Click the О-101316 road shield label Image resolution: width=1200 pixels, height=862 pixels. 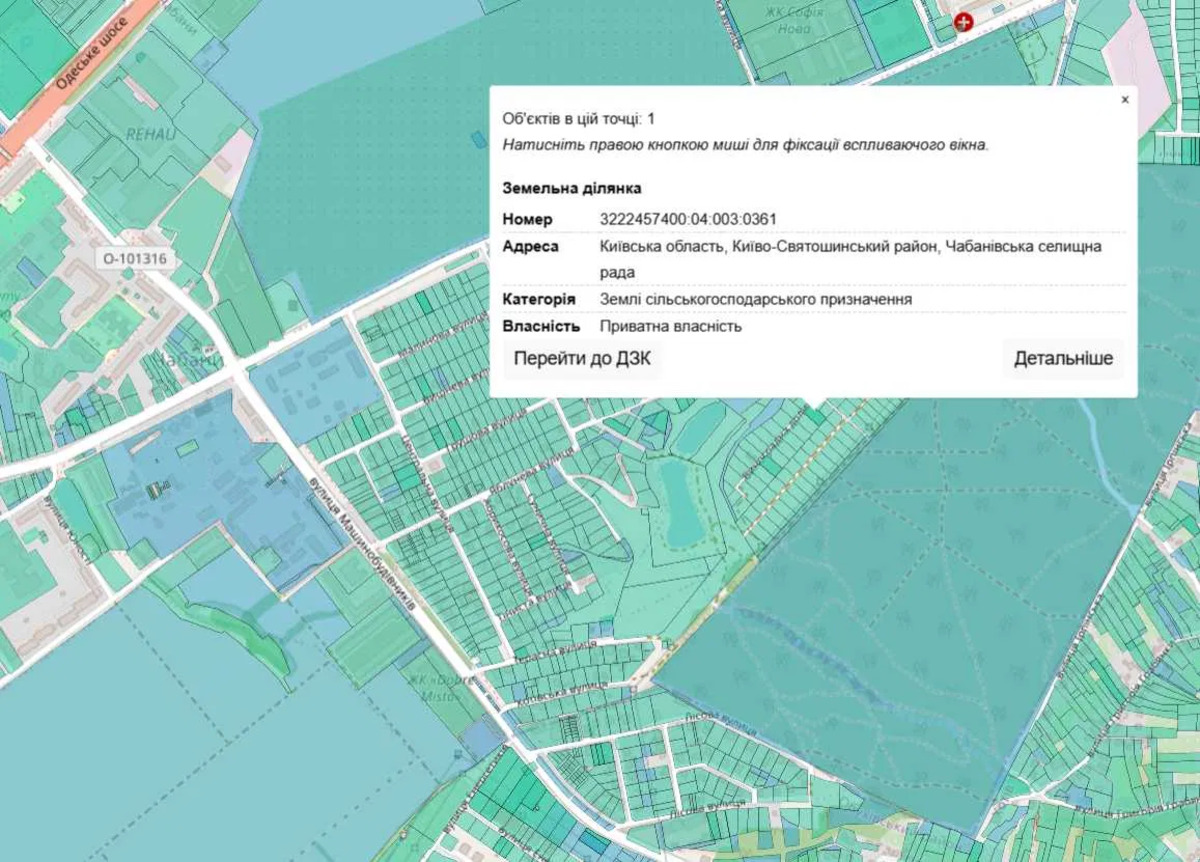[135, 259]
